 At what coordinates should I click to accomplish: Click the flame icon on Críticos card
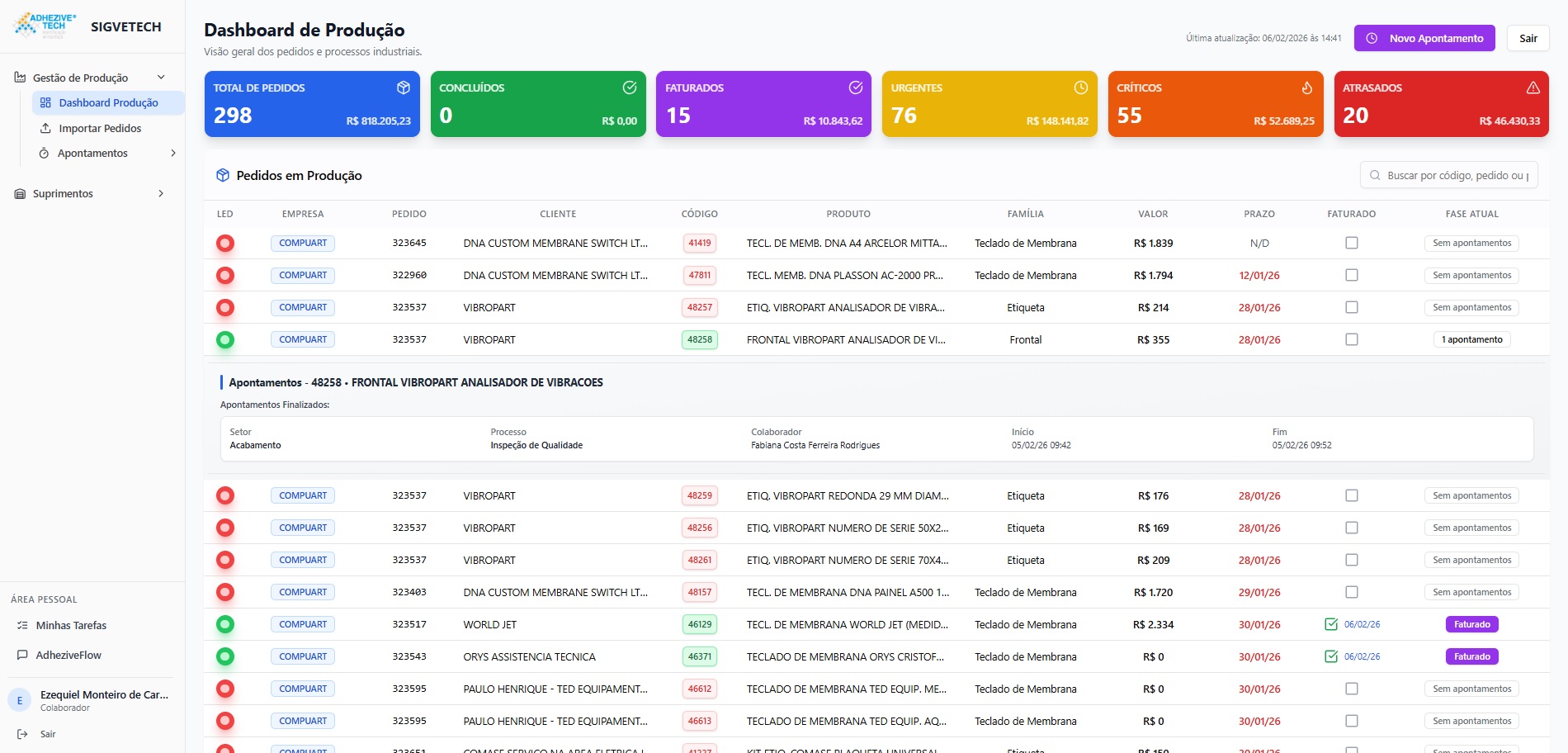pyautogui.click(x=1307, y=88)
